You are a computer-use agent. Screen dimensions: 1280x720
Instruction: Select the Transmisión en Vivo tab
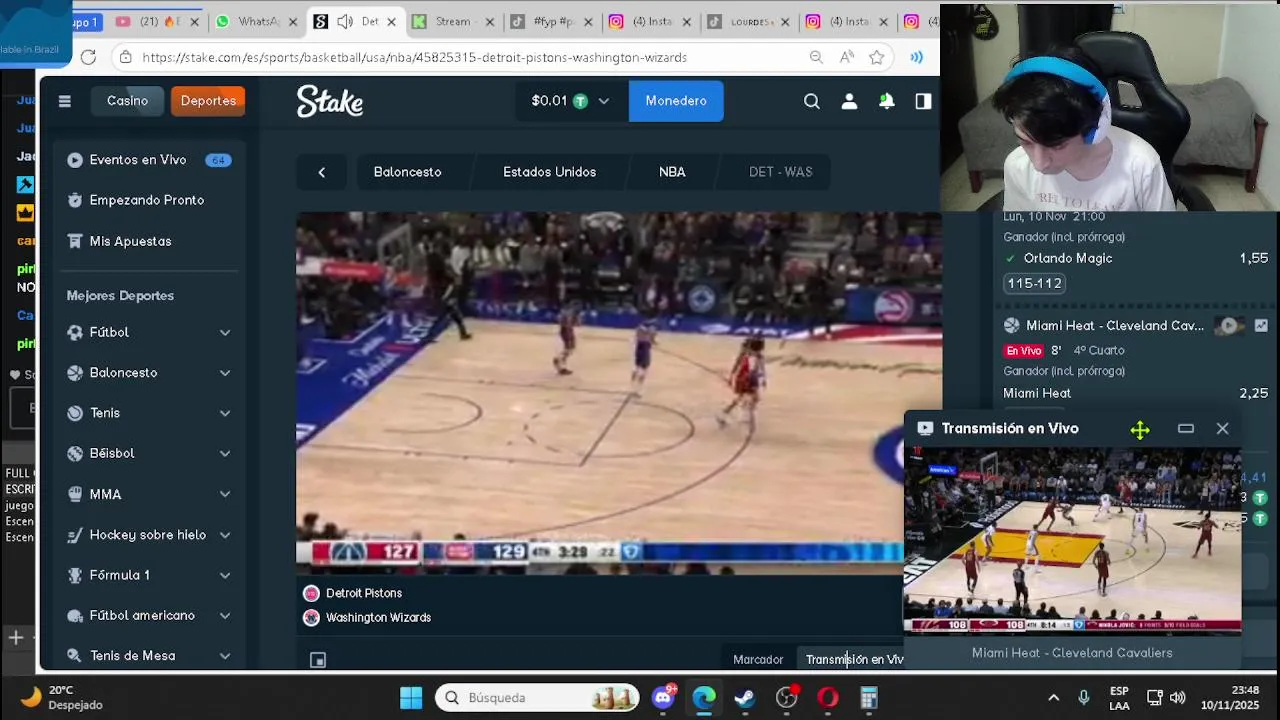(854, 660)
